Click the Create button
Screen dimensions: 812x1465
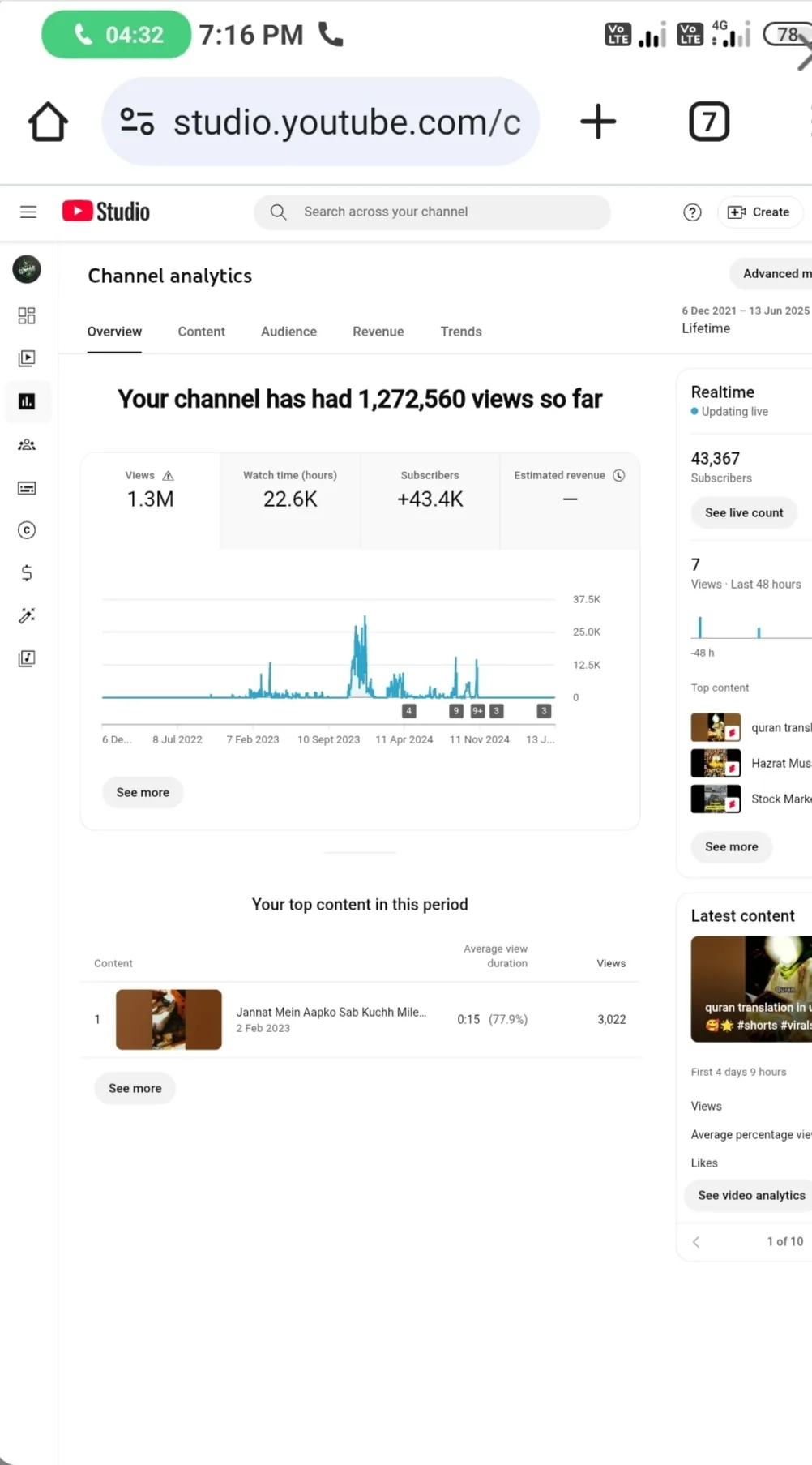[x=759, y=212]
